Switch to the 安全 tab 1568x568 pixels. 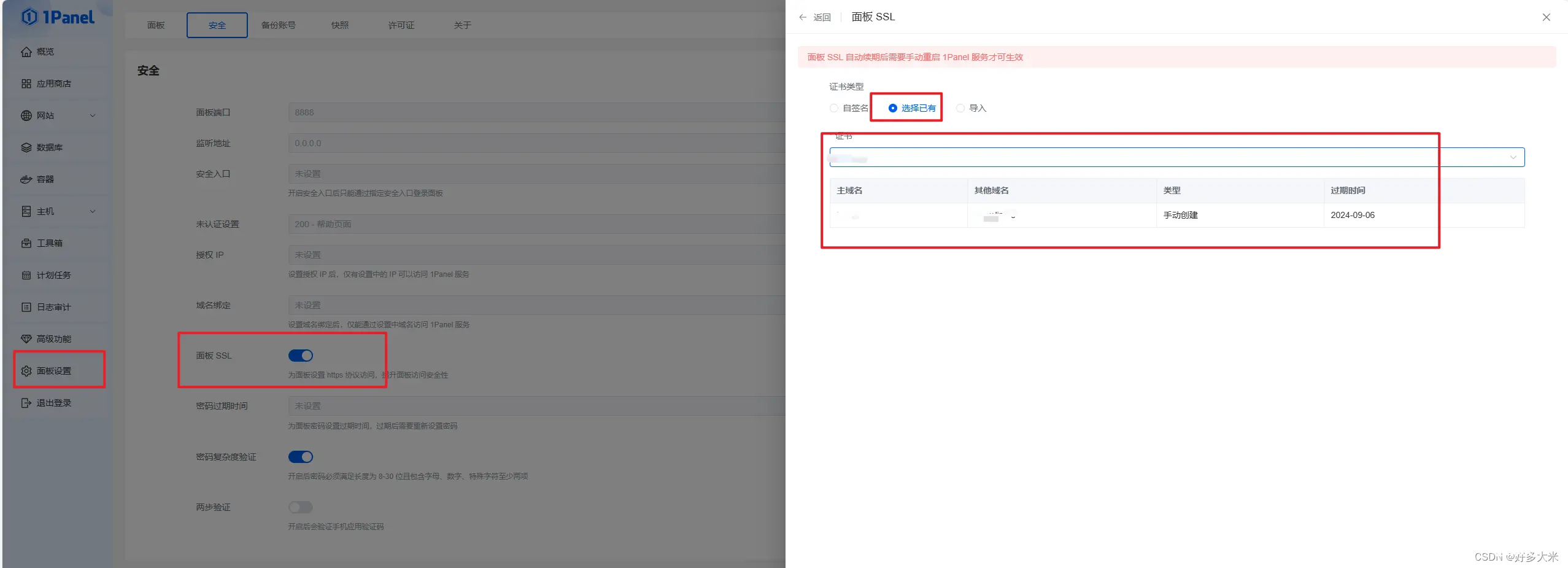(217, 25)
